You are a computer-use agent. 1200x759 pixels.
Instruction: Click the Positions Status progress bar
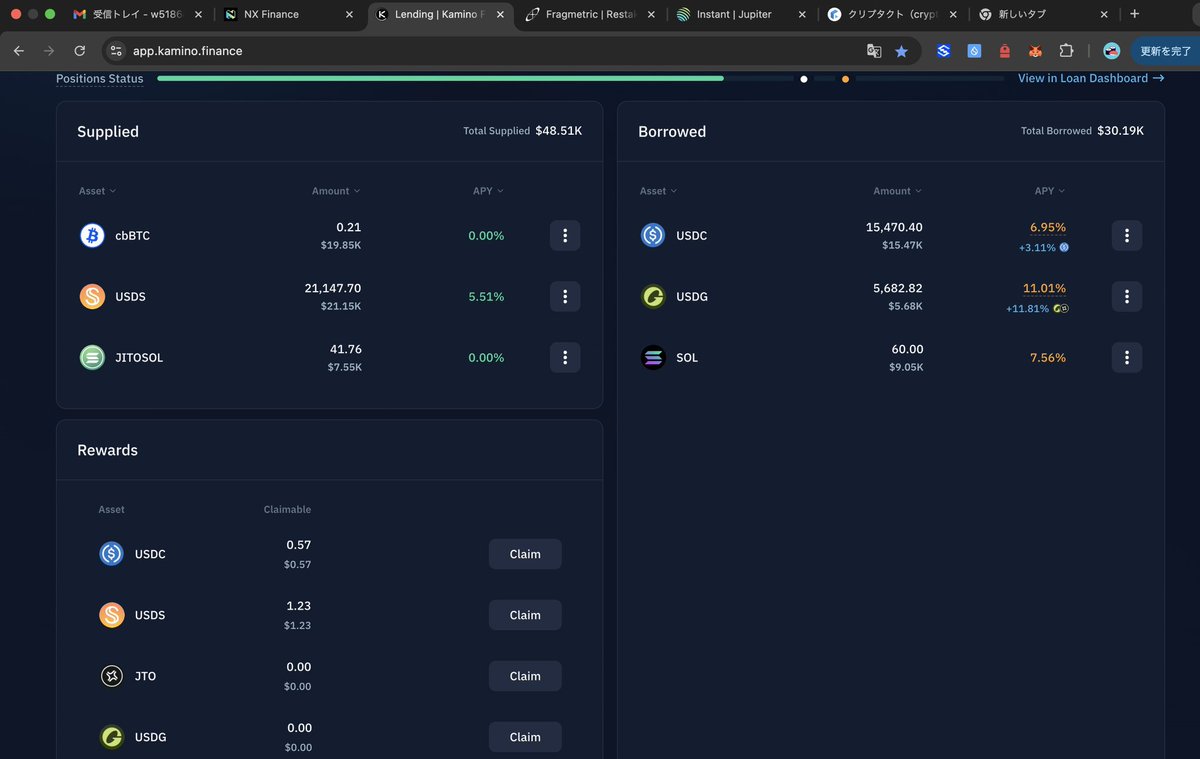pyautogui.click(x=581, y=78)
